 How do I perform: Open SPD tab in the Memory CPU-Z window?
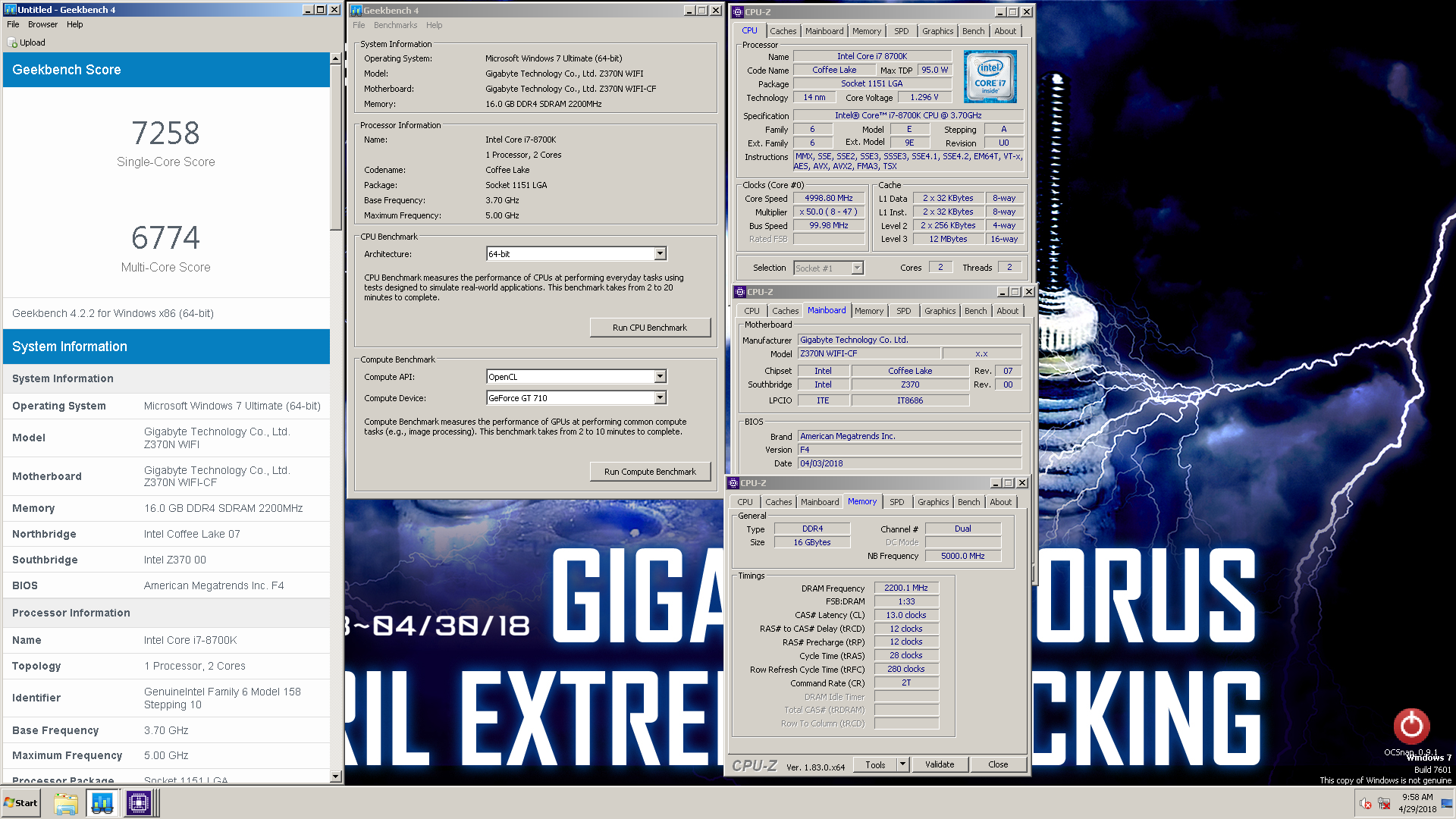point(896,502)
